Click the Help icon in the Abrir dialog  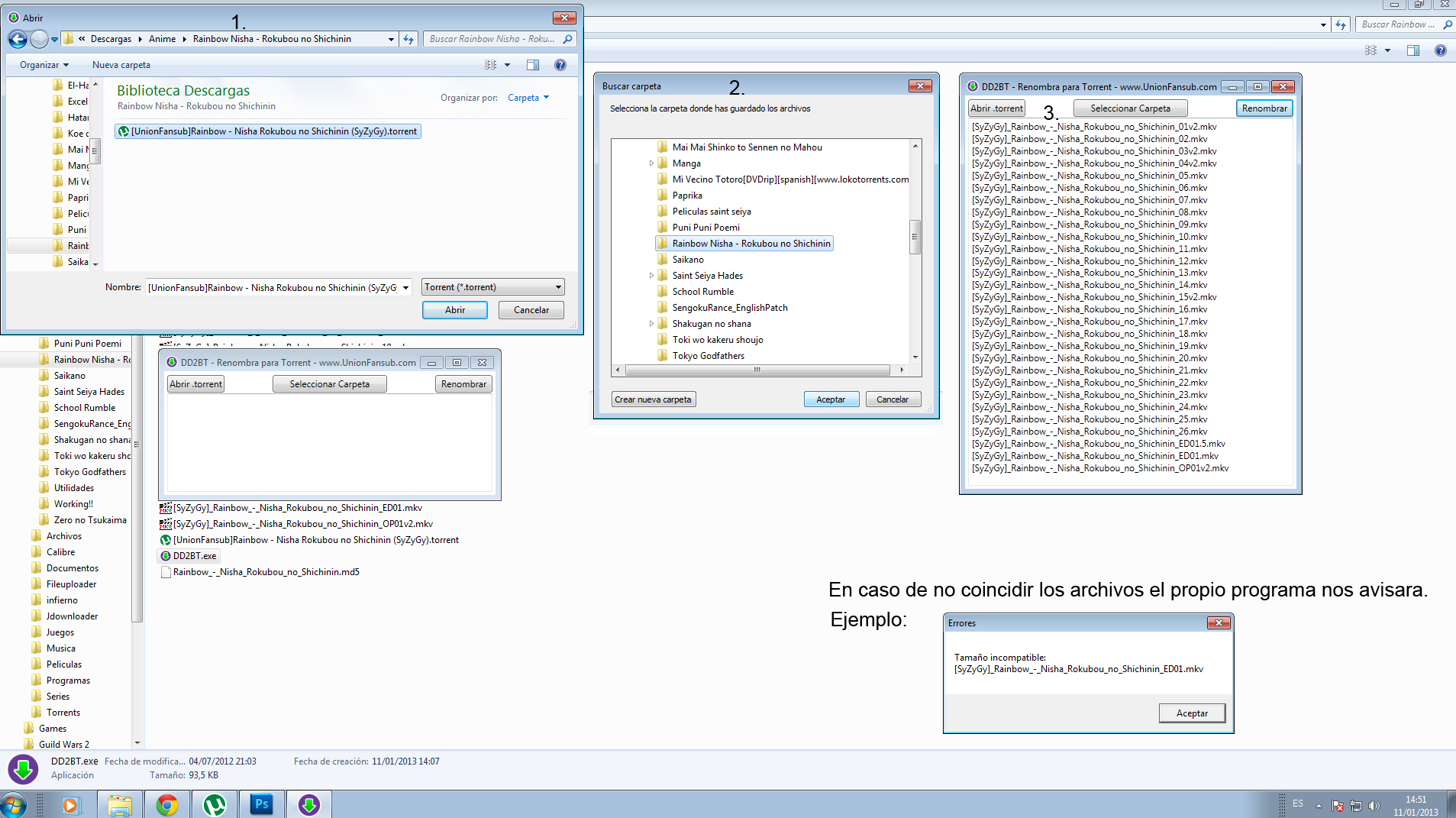click(x=560, y=64)
